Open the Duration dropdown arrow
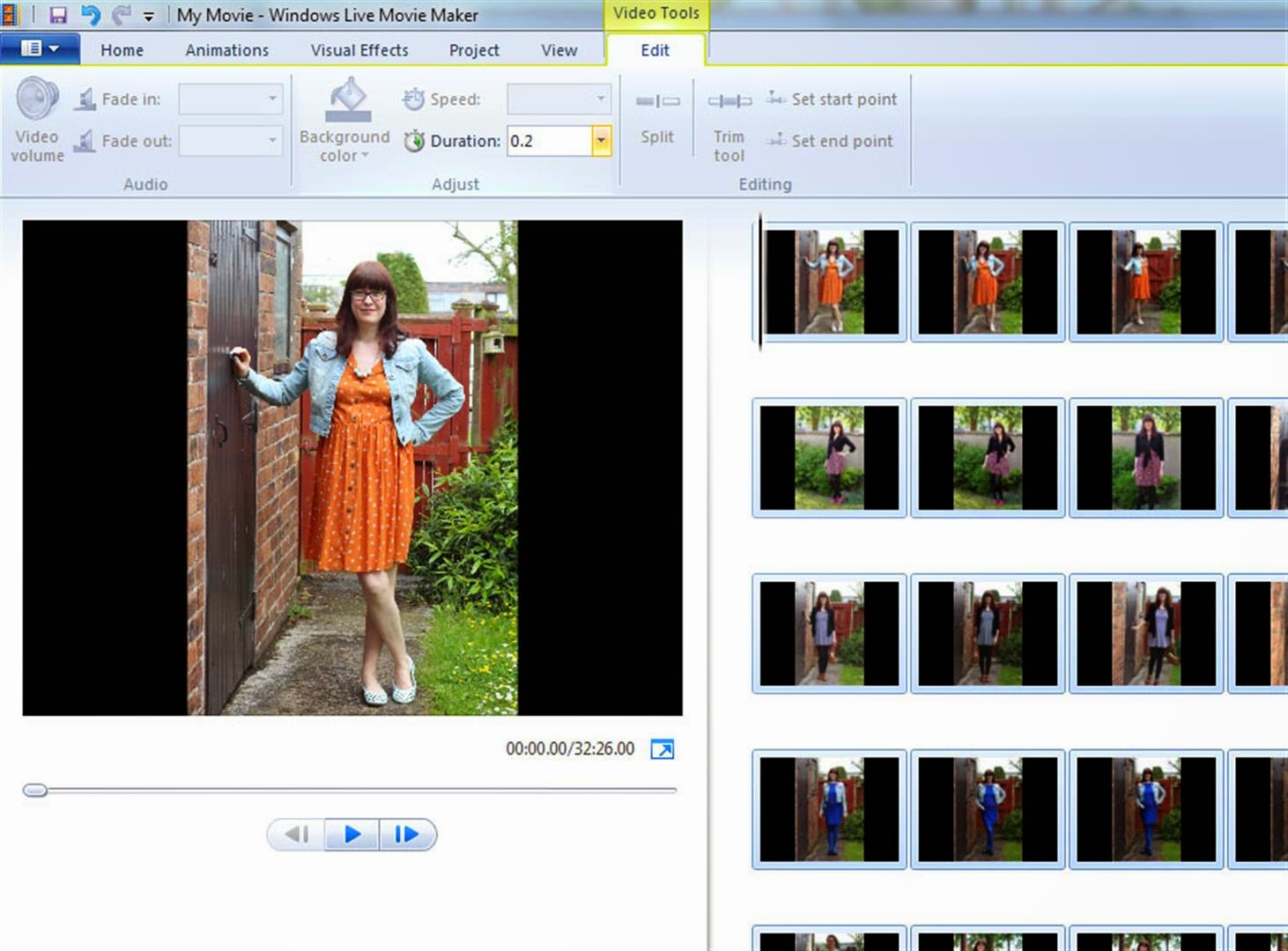The image size is (1288, 951). pos(601,141)
